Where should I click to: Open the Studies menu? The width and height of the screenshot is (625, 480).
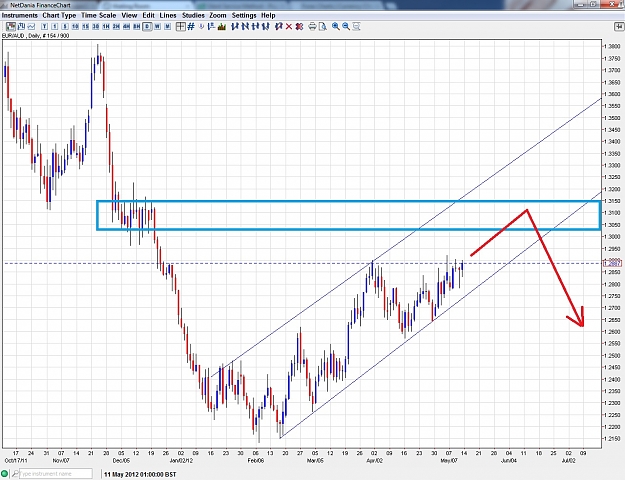193,16
